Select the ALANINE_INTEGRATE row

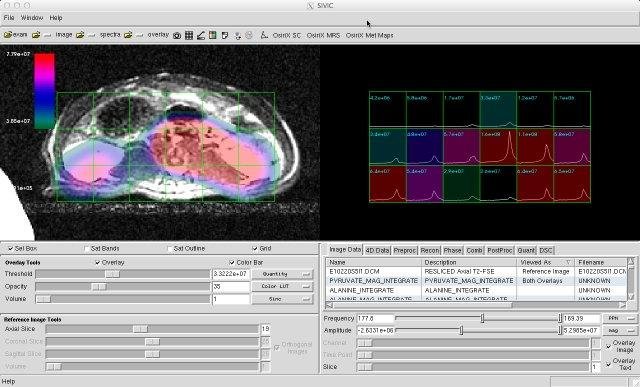[x=477, y=290]
